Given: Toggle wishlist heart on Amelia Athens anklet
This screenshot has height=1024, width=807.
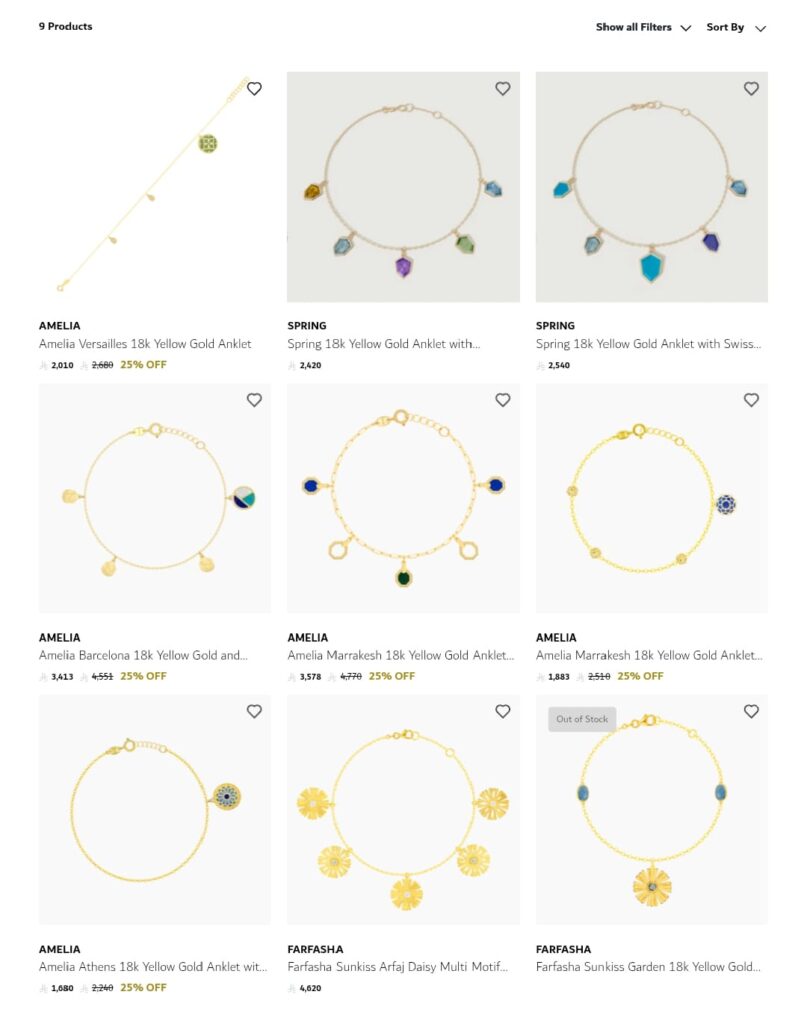Looking at the screenshot, I should pyautogui.click(x=254, y=712).
